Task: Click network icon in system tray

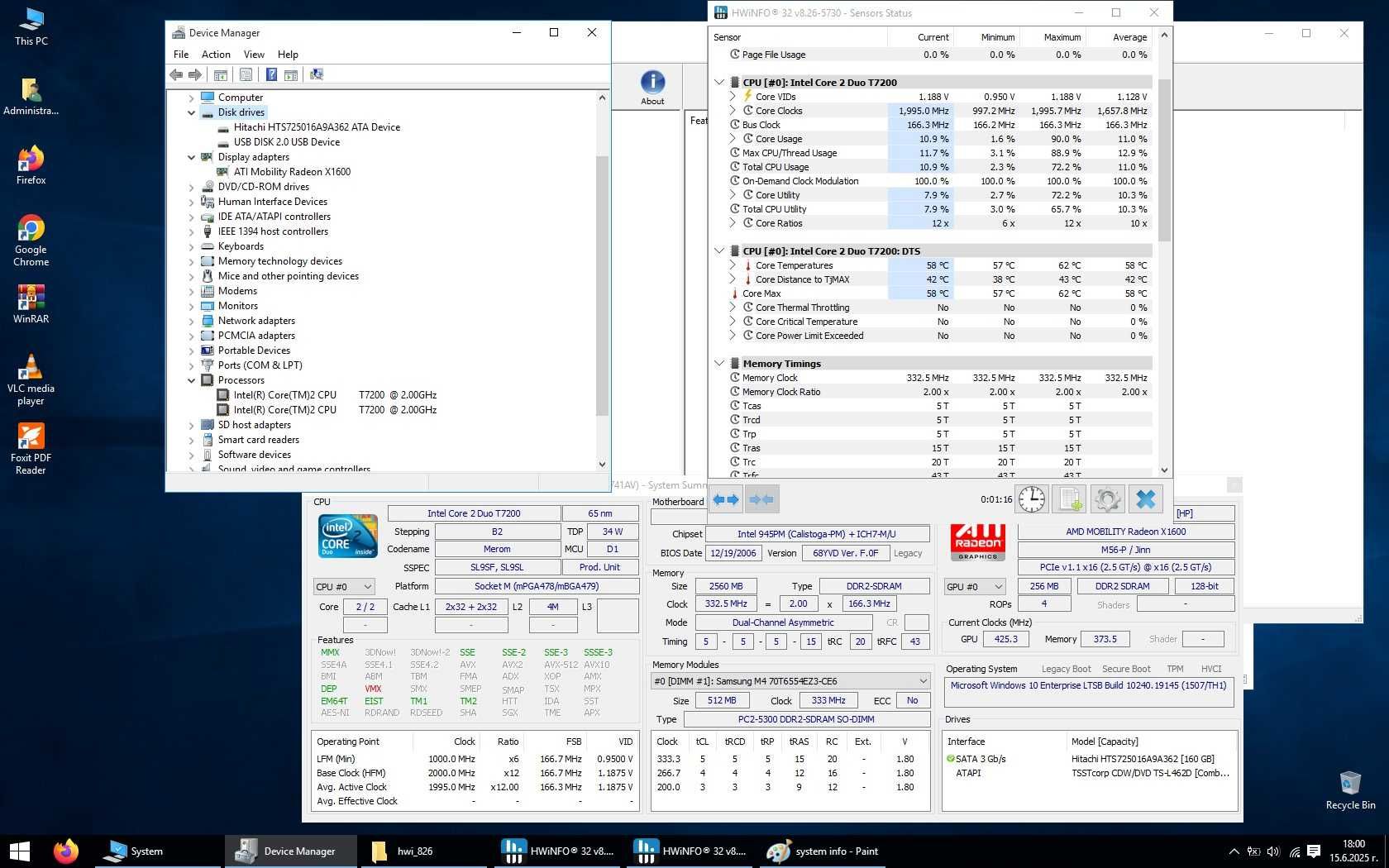Action: (x=1294, y=851)
